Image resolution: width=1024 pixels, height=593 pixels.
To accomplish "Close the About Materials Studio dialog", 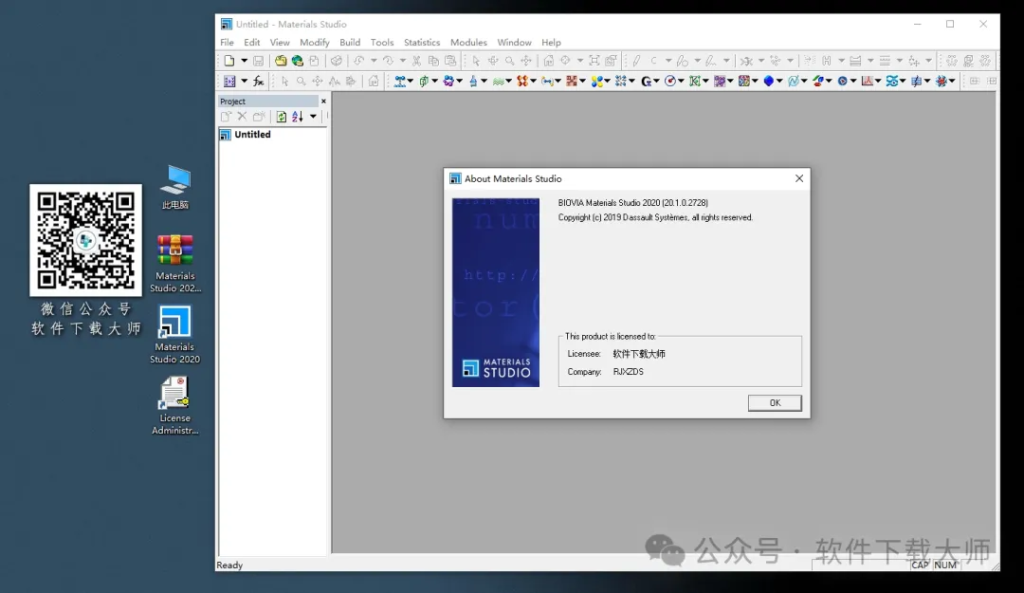I will coord(798,179).
